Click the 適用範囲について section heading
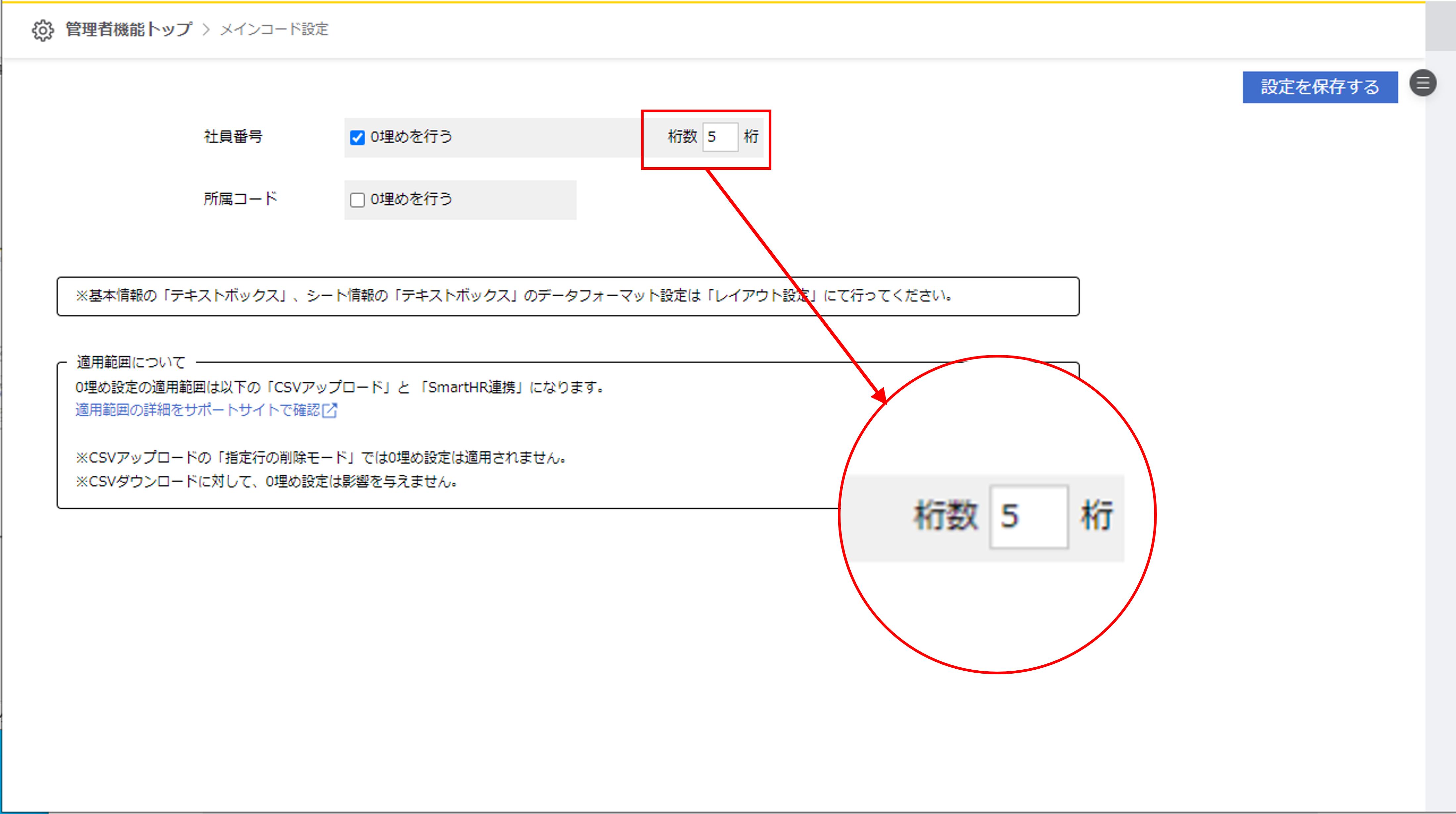Image resolution: width=1456 pixels, height=814 pixels. click(x=131, y=362)
